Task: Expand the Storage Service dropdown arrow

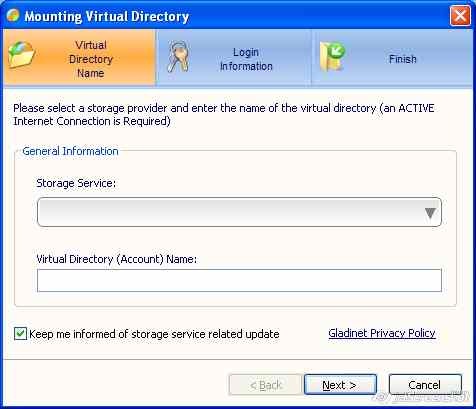Action: (x=430, y=213)
